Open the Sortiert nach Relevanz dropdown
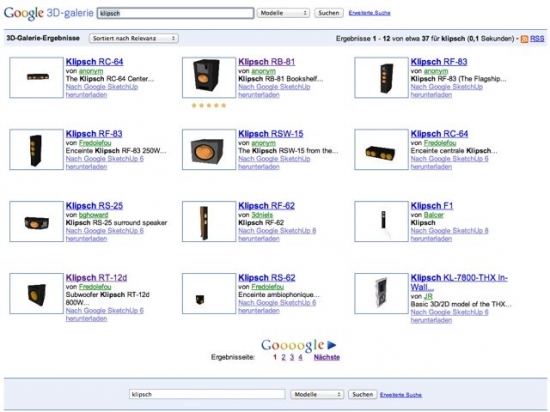The height and width of the screenshot is (412, 550). click(134, 38)
